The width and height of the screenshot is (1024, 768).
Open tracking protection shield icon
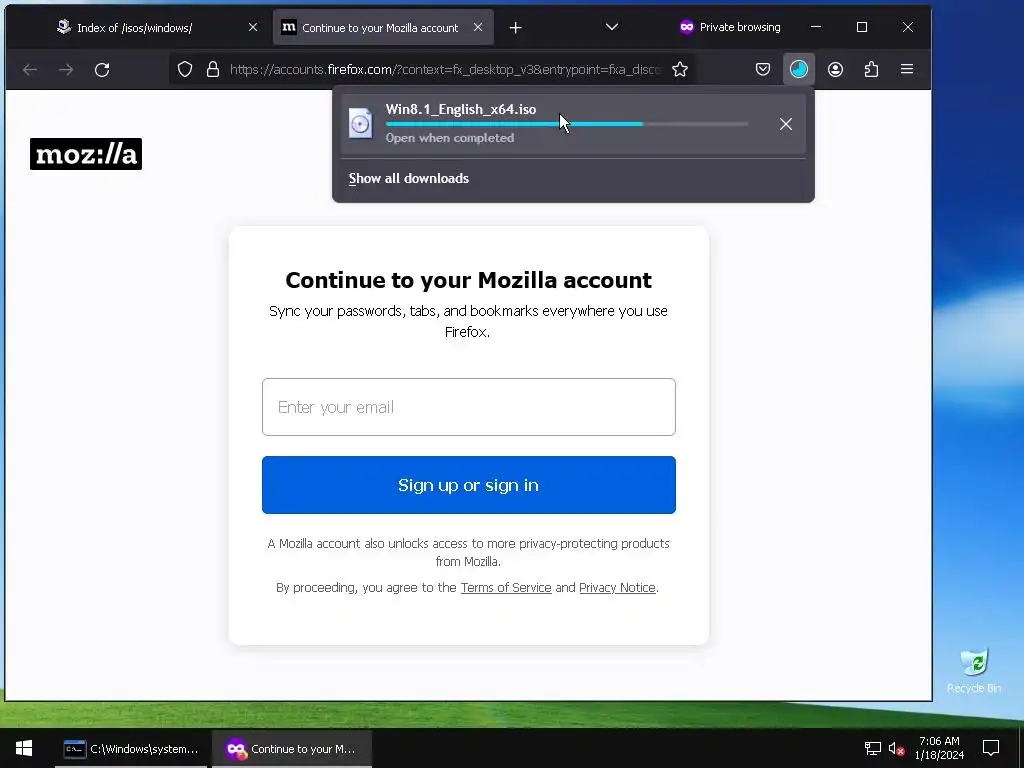(x=185, y=69)
